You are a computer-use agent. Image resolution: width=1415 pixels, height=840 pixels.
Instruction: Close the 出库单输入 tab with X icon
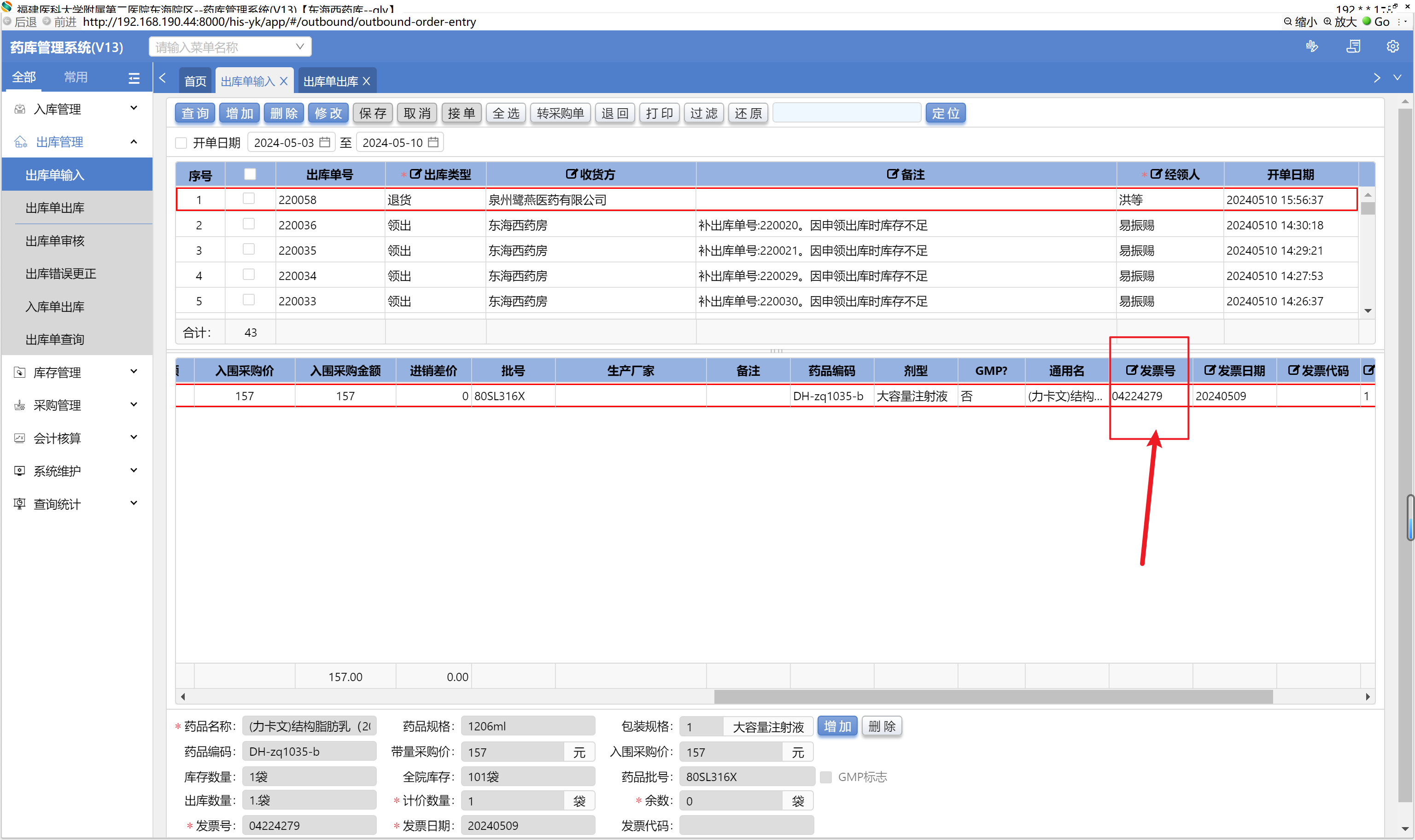point(284,82)
